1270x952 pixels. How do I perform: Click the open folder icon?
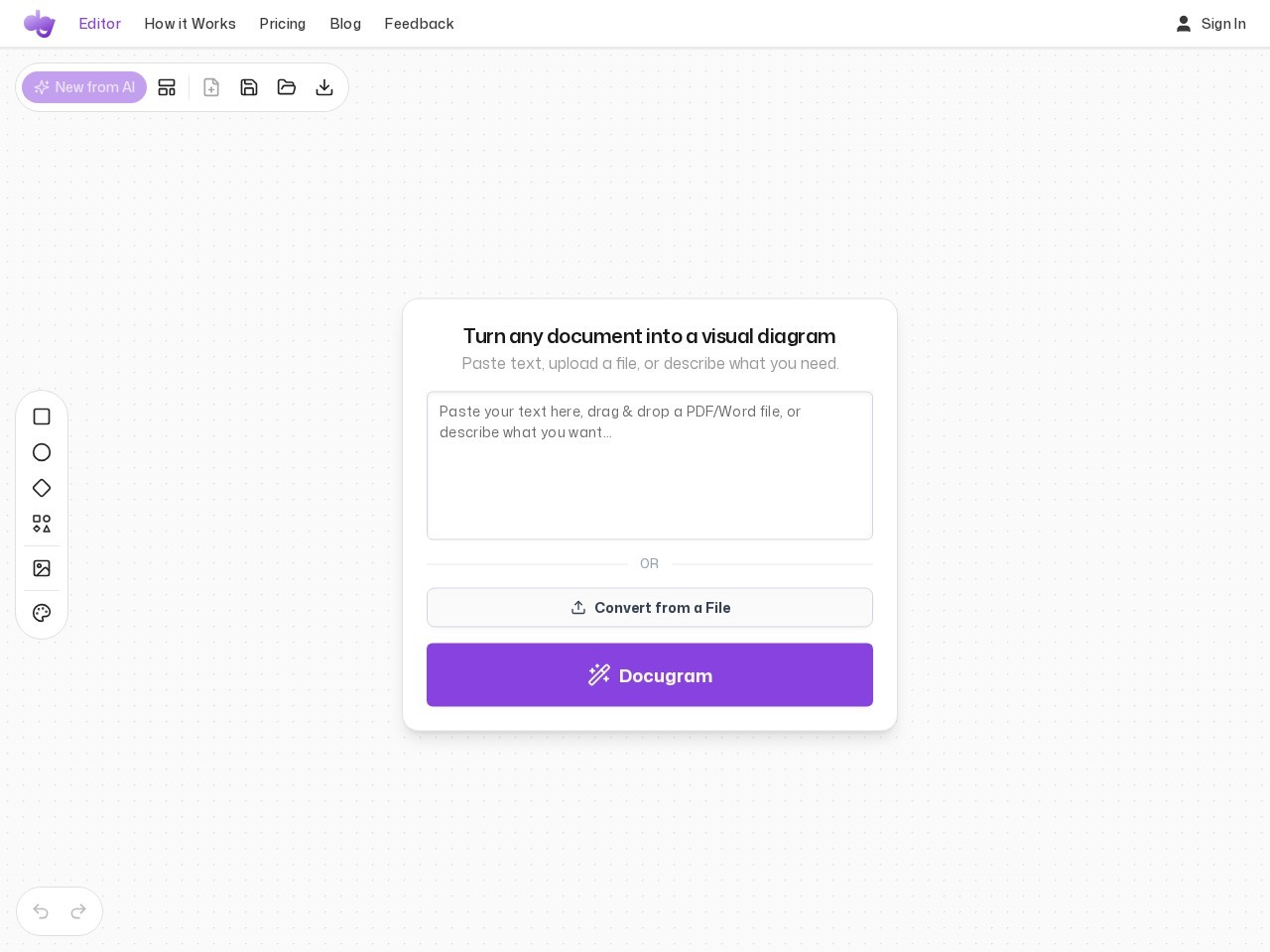tap(287, 87)
